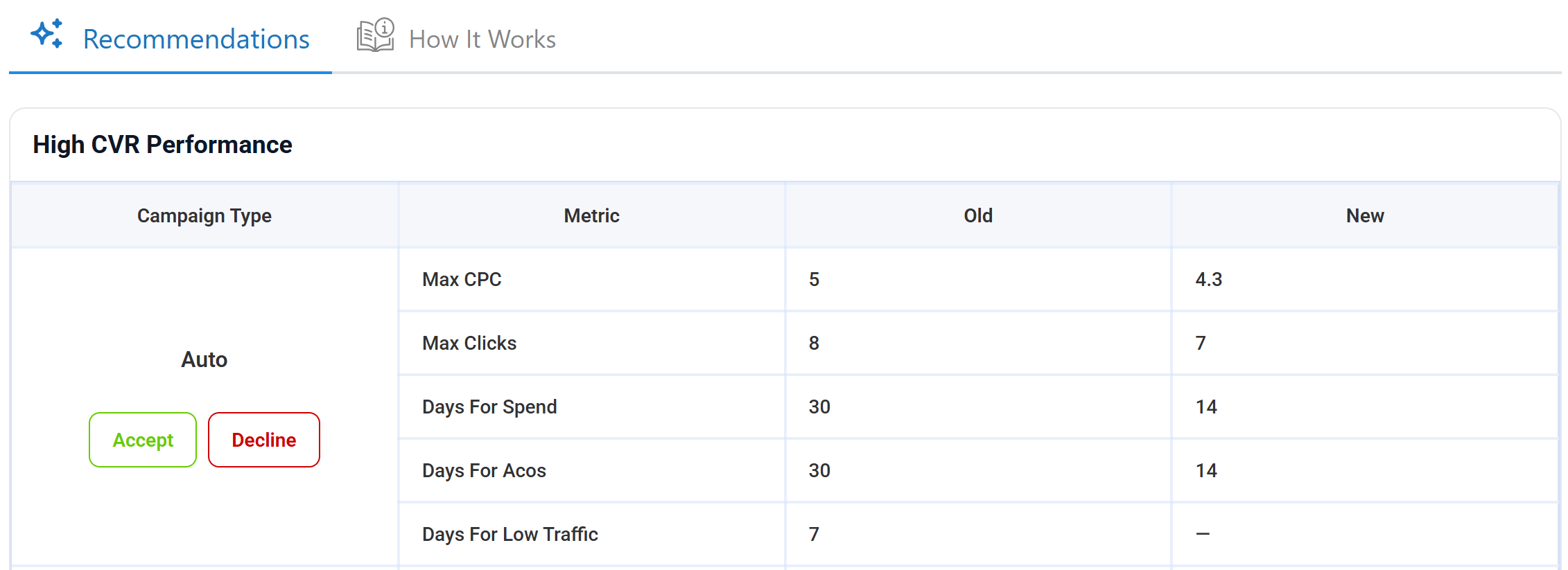Click the Auto campaign type label
The width and height of the screenshot is (1568, 570).
tap(204, 359)
